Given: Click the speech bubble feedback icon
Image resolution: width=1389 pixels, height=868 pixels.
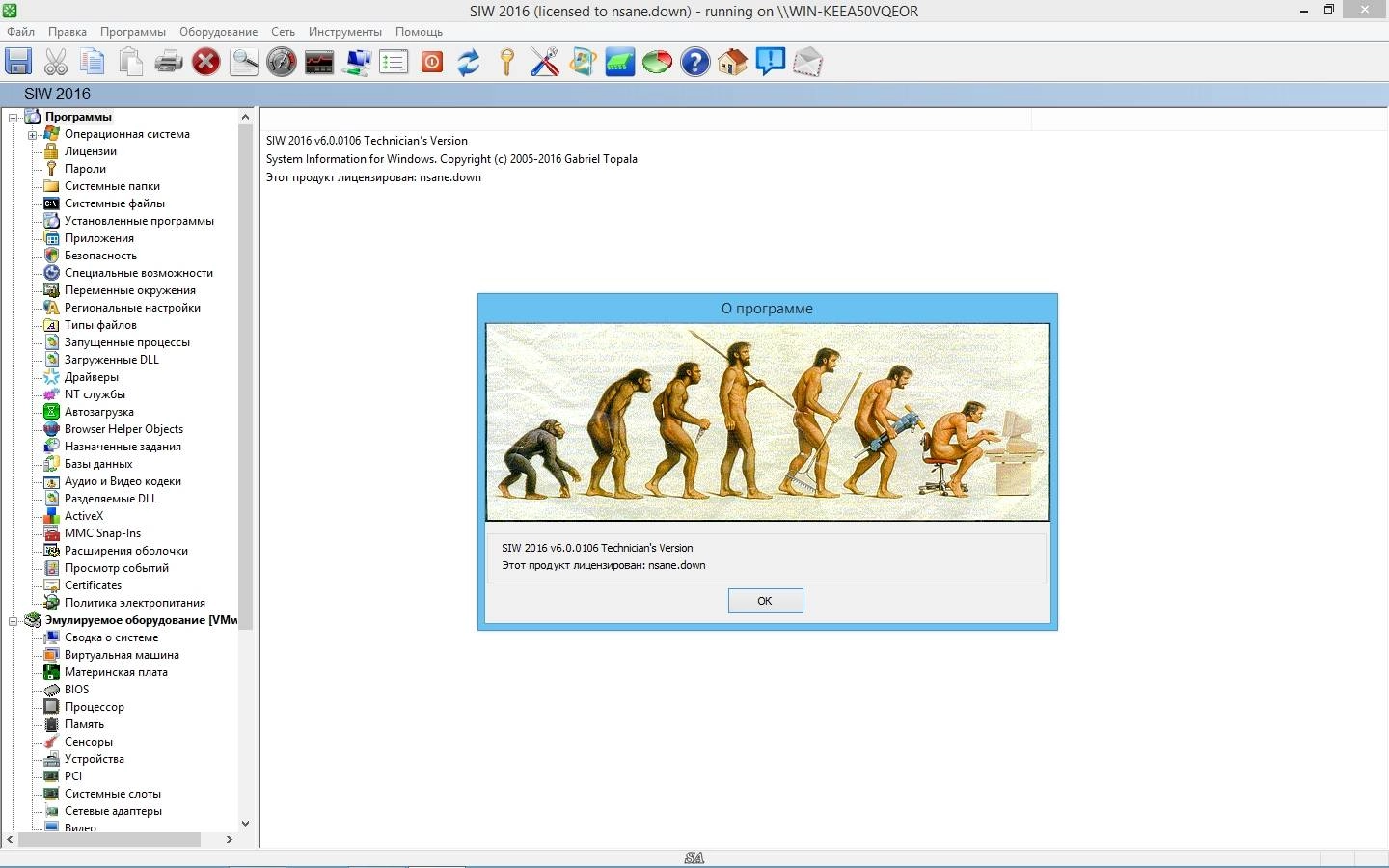Looking at the screenshot, I should pyautogui.click(x=770, y=63).
